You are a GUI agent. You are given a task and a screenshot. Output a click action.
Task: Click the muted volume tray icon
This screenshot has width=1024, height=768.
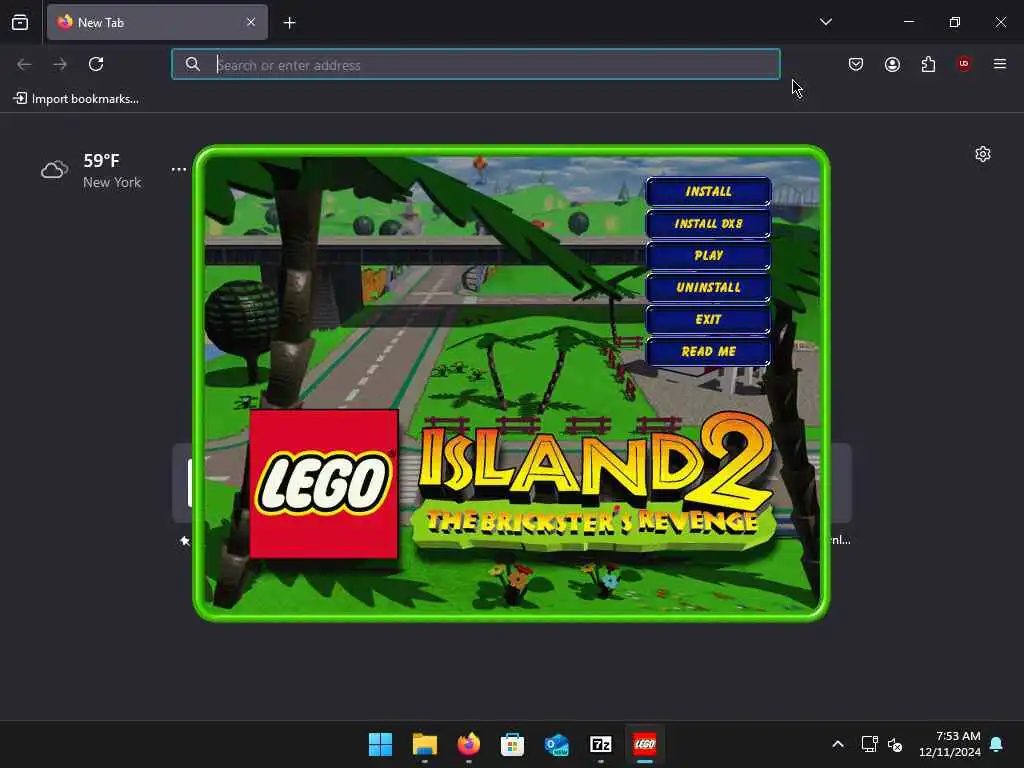(x=895, y=744)
